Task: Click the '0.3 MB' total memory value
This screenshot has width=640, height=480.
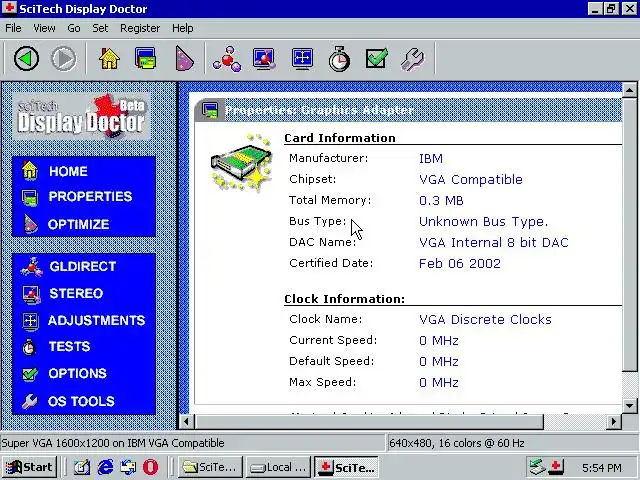Action: pyautogui.click(x=441, y=201)
